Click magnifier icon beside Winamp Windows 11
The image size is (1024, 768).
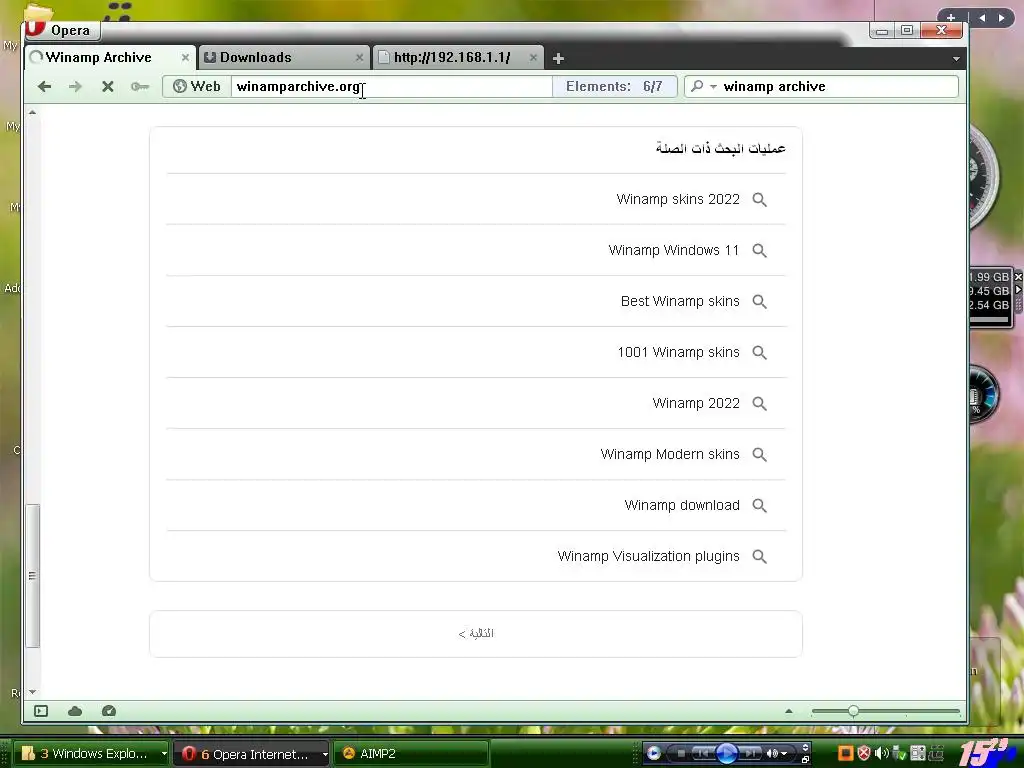759,250
